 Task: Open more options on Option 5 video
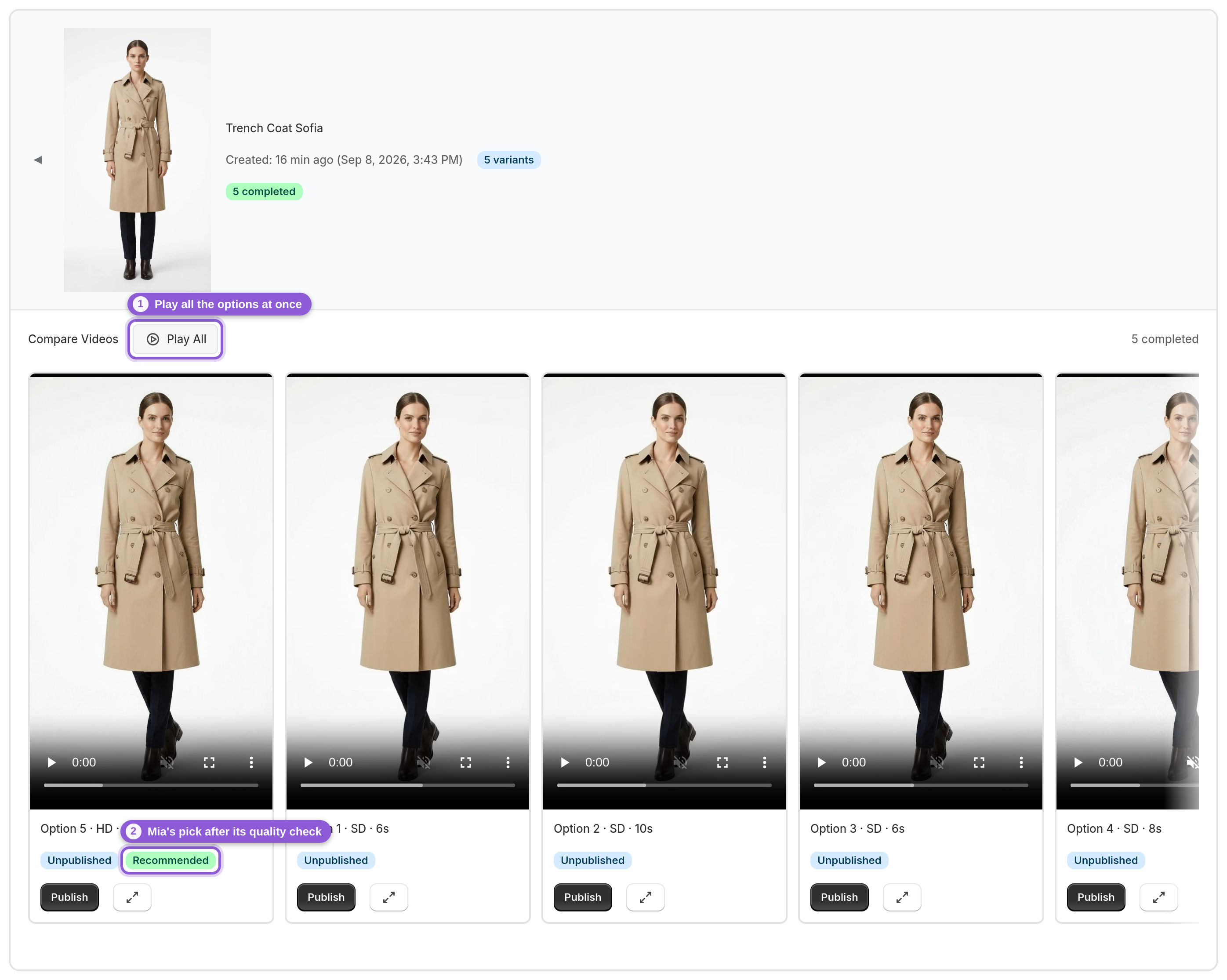(251, 762)
